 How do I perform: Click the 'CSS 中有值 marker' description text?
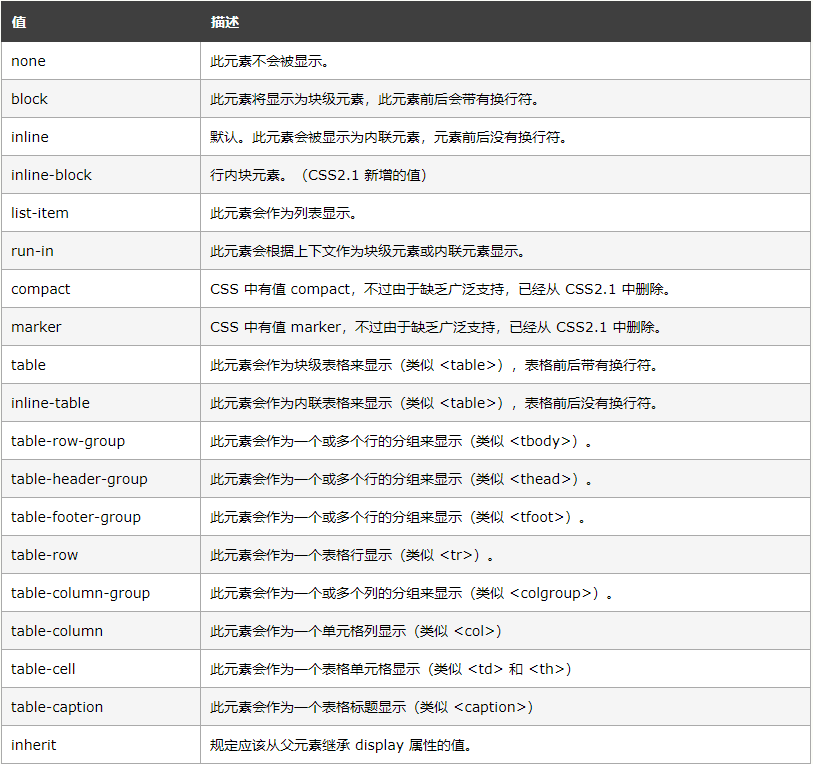pos(436,327)
